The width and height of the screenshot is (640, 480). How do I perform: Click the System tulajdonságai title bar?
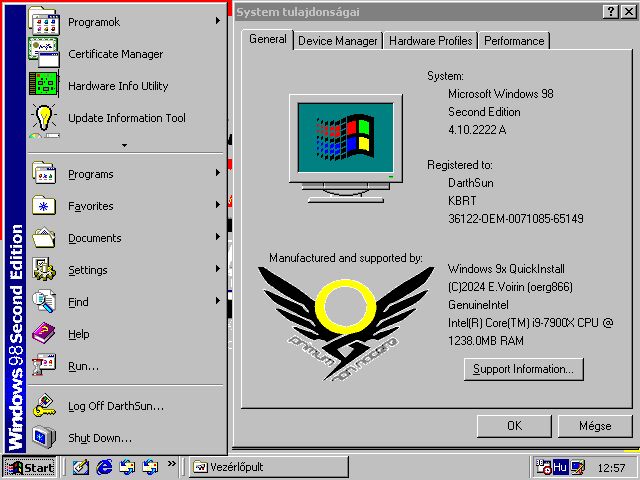(418, 12)
